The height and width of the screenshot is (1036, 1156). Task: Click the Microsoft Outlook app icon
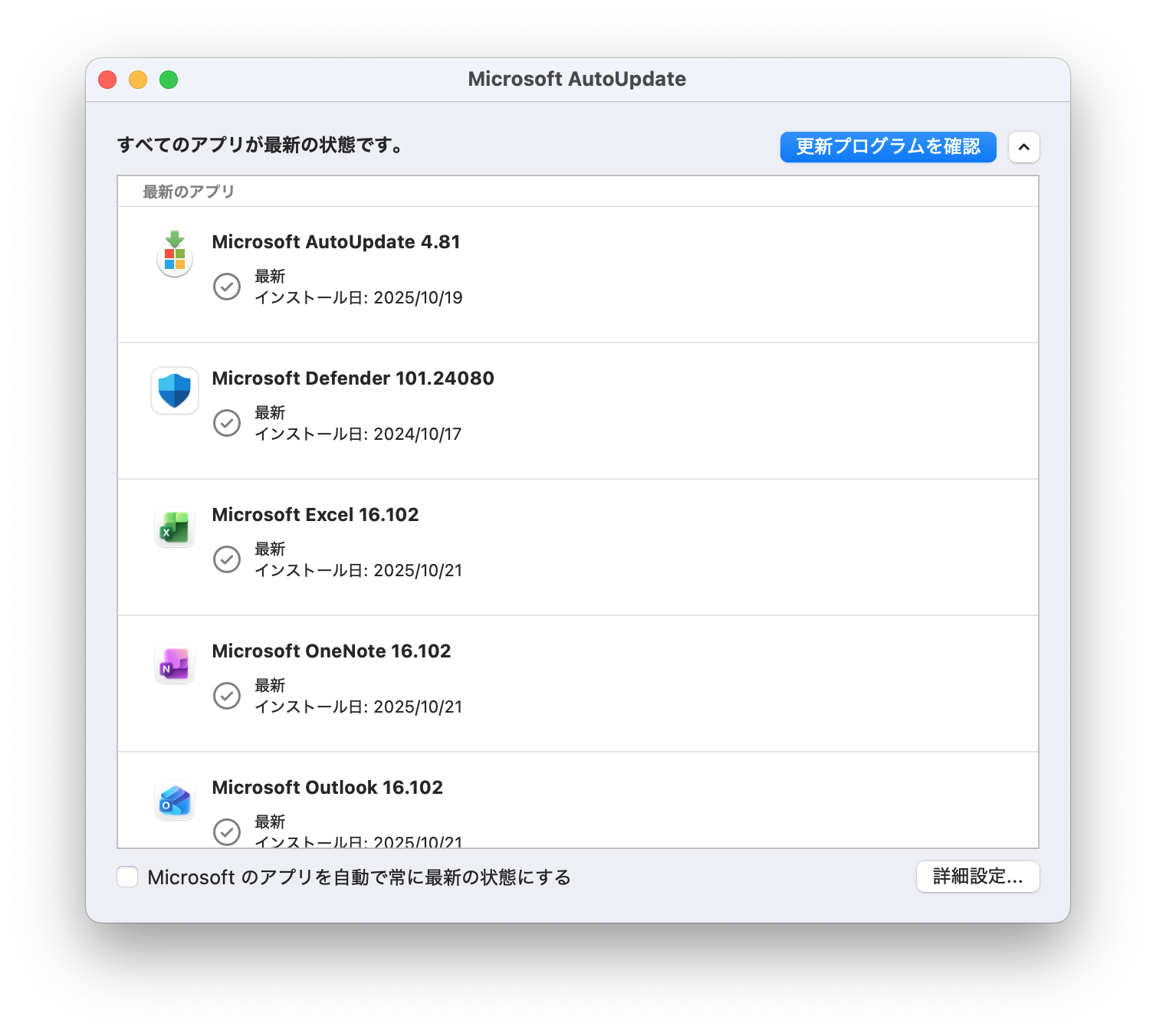tap(175, 800)
